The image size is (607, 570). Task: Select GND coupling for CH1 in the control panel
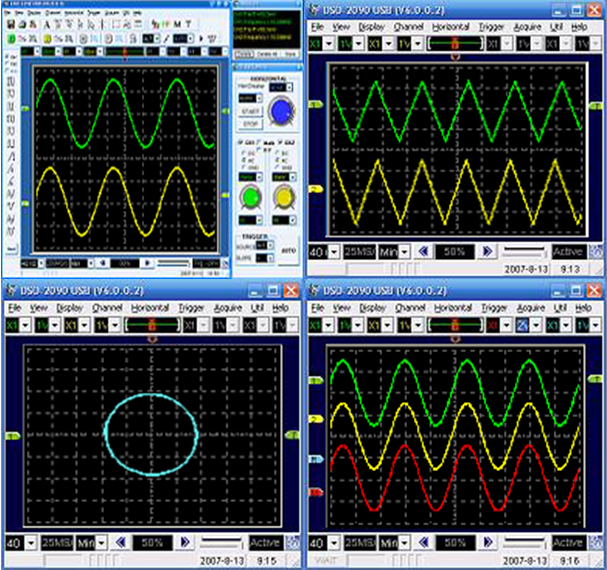(243, 167)
